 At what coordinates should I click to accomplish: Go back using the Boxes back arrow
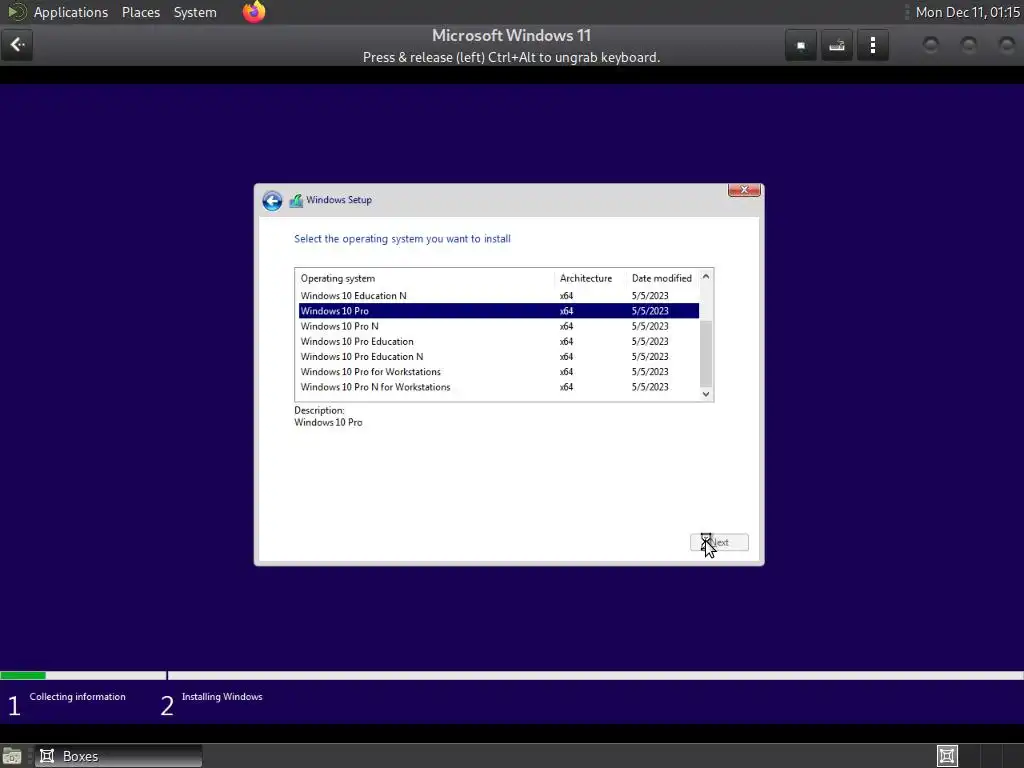(x=17, y=45)
